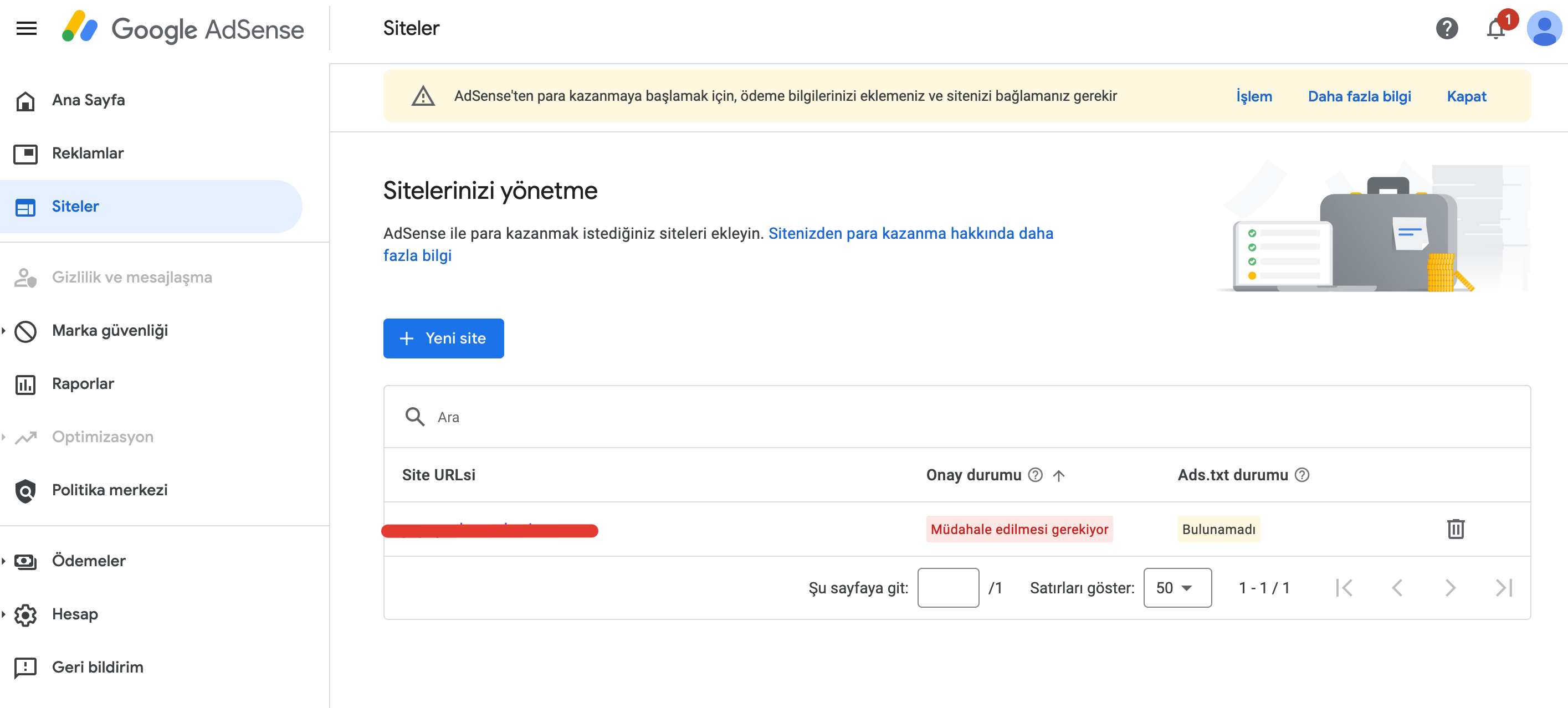Click the Site URLsi column header
The image size is (1568, 708).
(x=438, y=475)
